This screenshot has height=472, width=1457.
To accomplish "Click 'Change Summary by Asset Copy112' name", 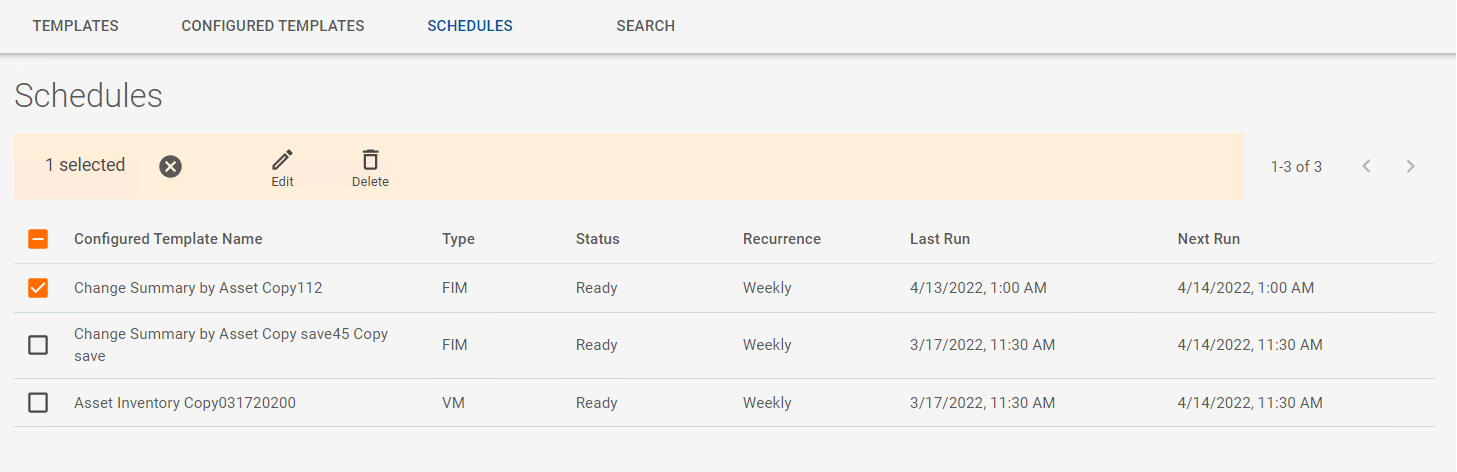I will (x=198, y=288).
